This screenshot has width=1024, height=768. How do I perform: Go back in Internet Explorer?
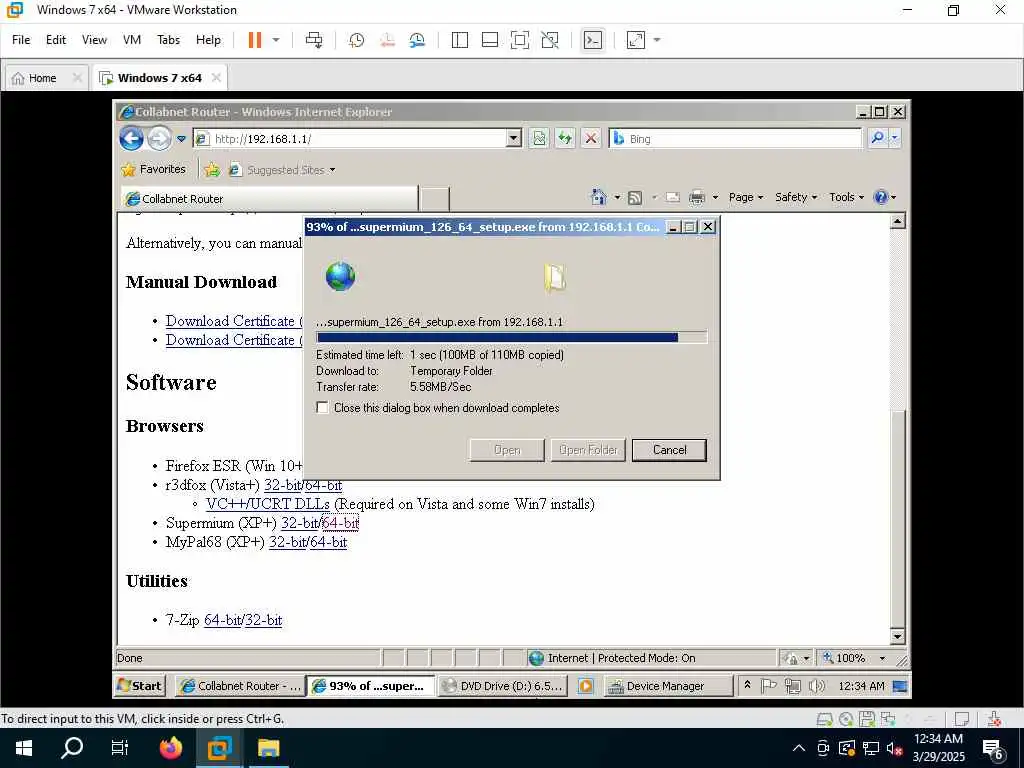tap(131, 138)
